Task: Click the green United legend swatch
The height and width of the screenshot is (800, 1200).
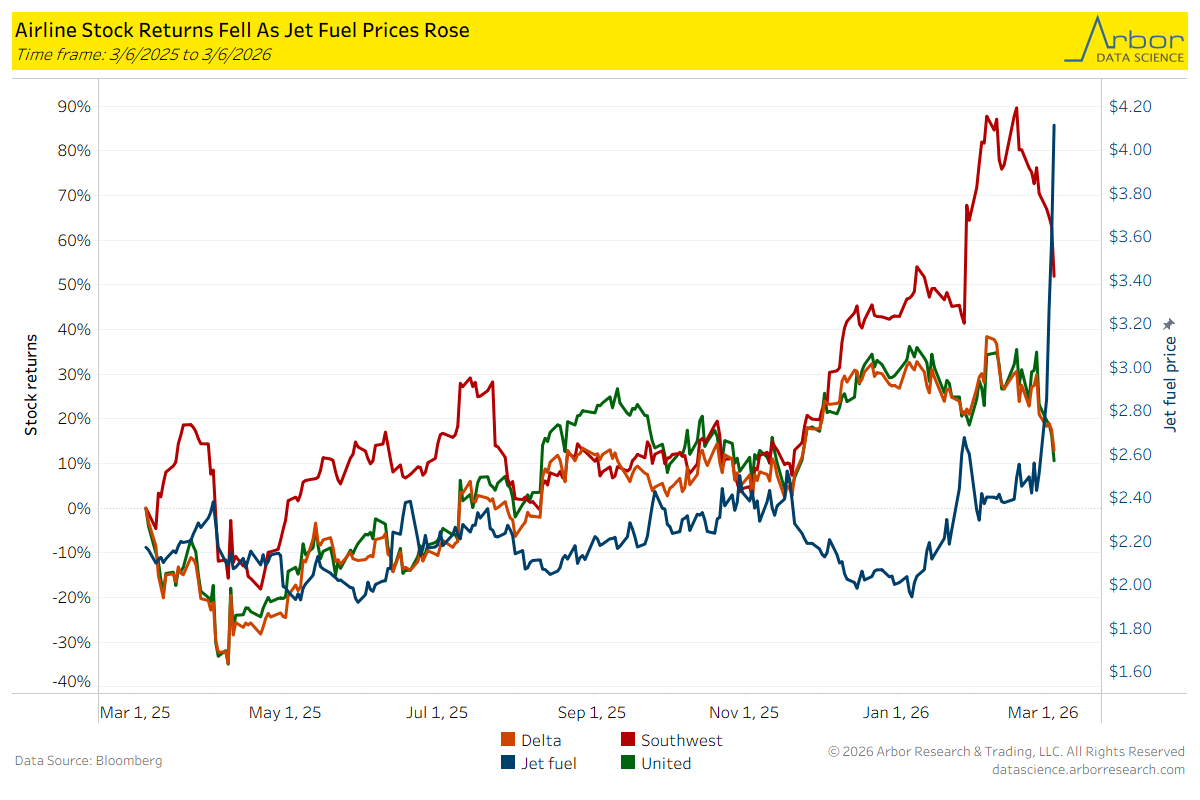Action: click(x=627, y=764)
